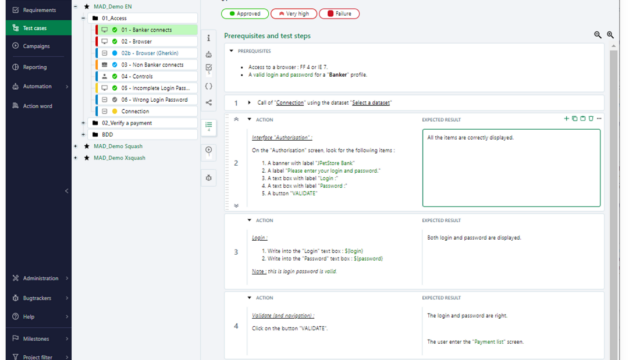The image size is (640, 360).
Task: Select test case 03 - Non Banker connects
Action: tap(147, 64)
